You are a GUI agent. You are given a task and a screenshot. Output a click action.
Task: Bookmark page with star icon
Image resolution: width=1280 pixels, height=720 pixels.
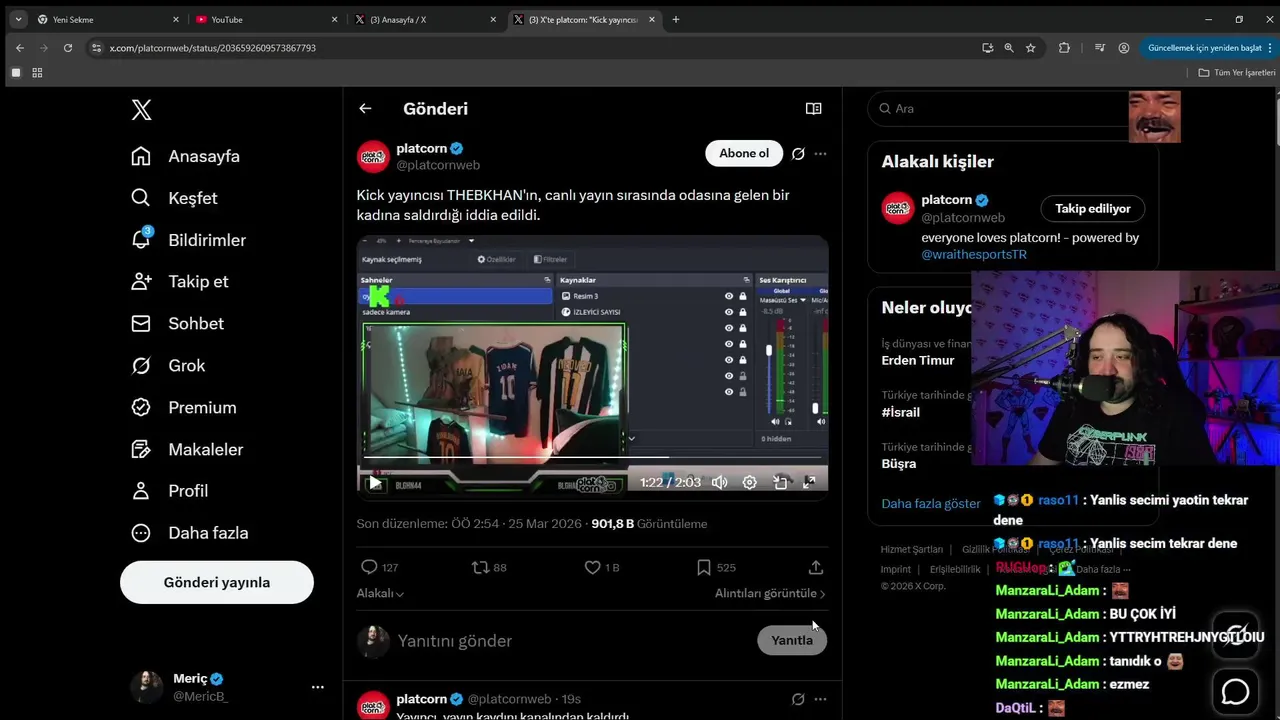tap(1030, 47)
